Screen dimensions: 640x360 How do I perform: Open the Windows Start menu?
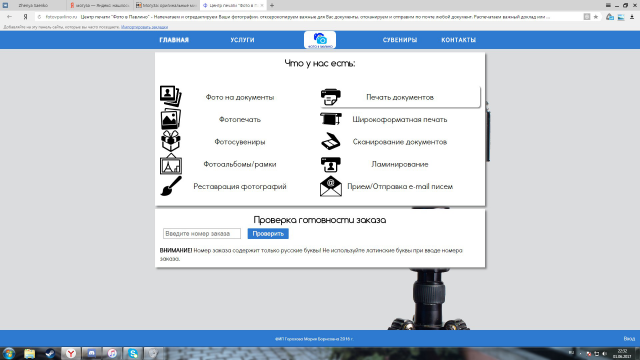click(9, 353)
